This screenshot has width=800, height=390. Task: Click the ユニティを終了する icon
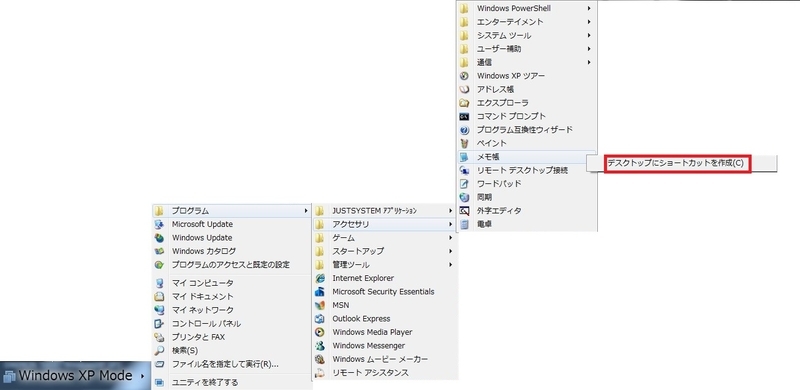159,382
